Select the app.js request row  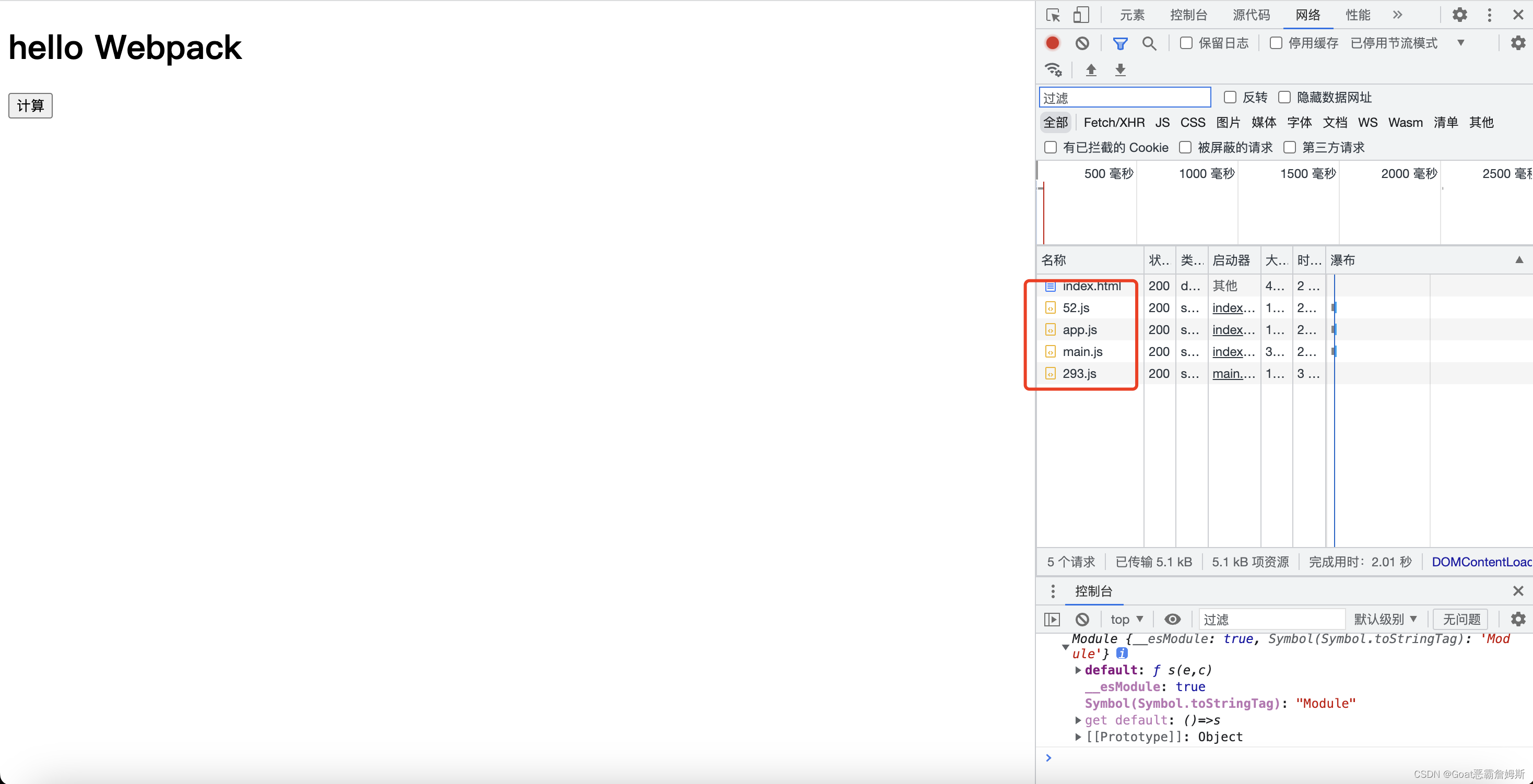click(1284, 329)
